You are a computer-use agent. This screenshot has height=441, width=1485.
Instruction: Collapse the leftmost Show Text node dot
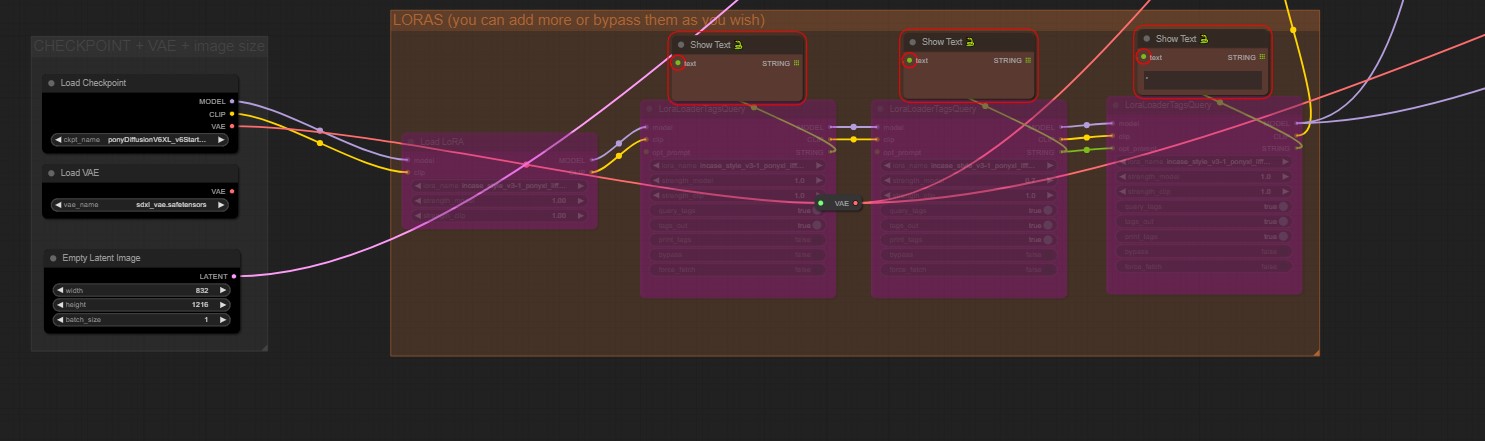[x=681, y=45]
